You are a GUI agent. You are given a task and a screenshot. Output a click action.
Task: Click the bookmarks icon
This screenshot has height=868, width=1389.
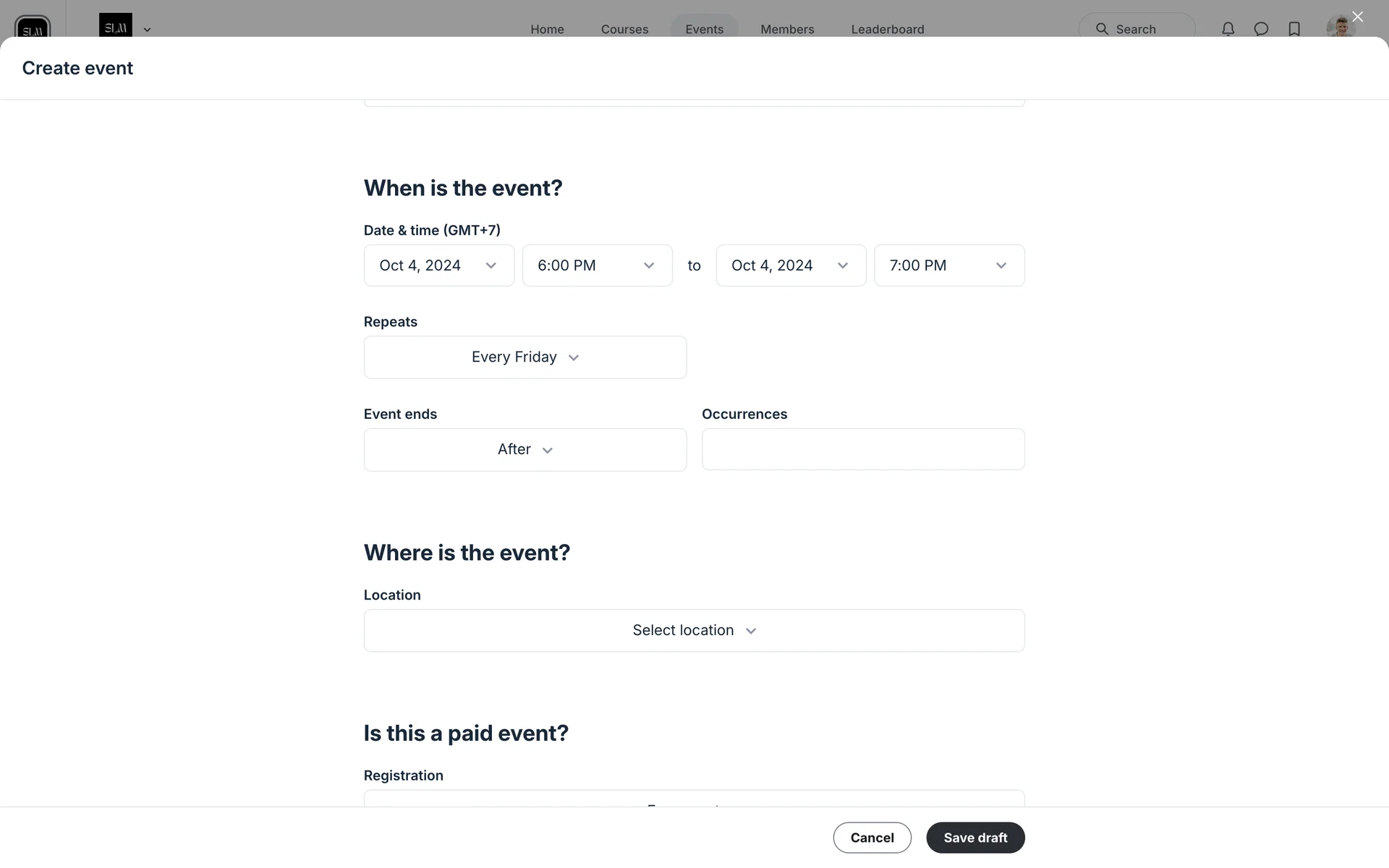(1294, 29)
